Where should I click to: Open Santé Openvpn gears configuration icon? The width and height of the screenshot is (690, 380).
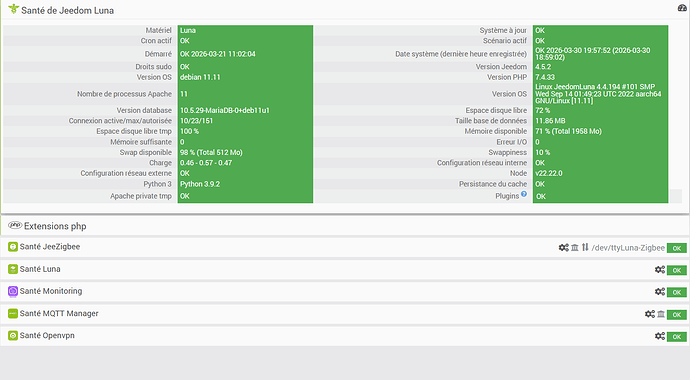[x=660, y=336]
